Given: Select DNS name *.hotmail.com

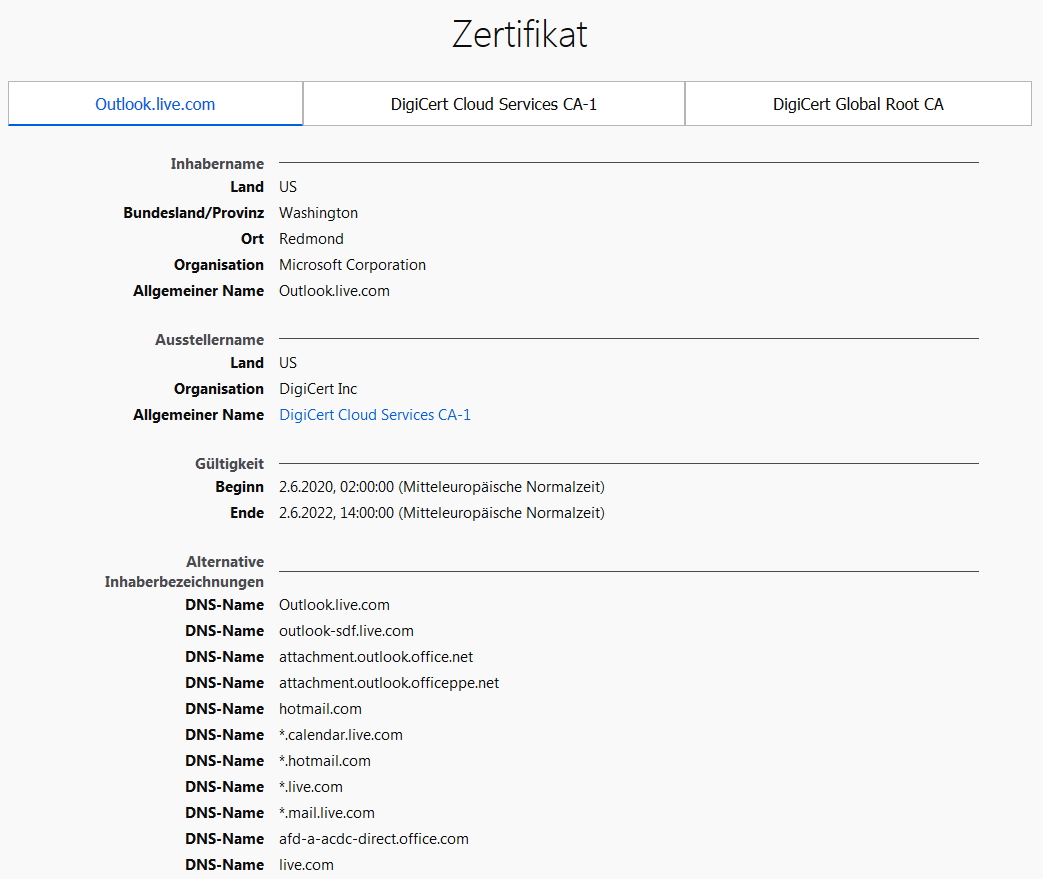Looking at the screenshot, I should pyautogui.click(x=325, y=761).
